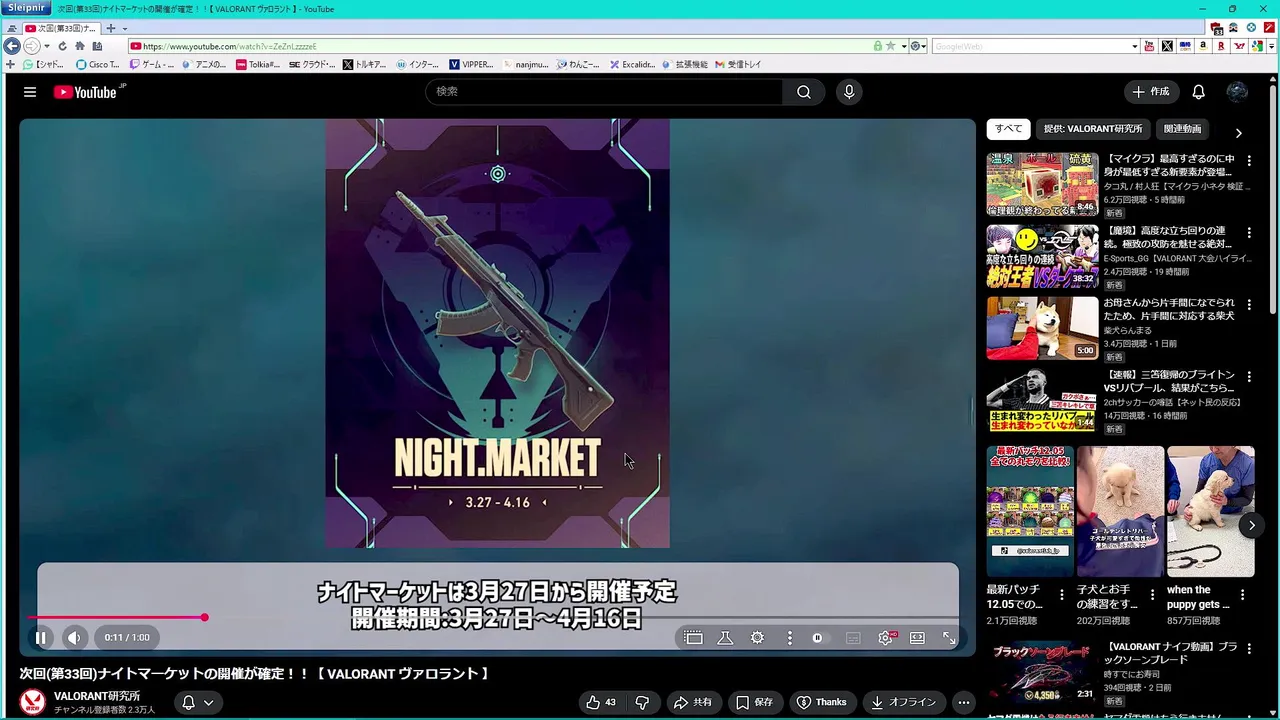1280x720 pixels.
Task: Open the tab list dropdown arrow
Action: [x=124, y=28]
